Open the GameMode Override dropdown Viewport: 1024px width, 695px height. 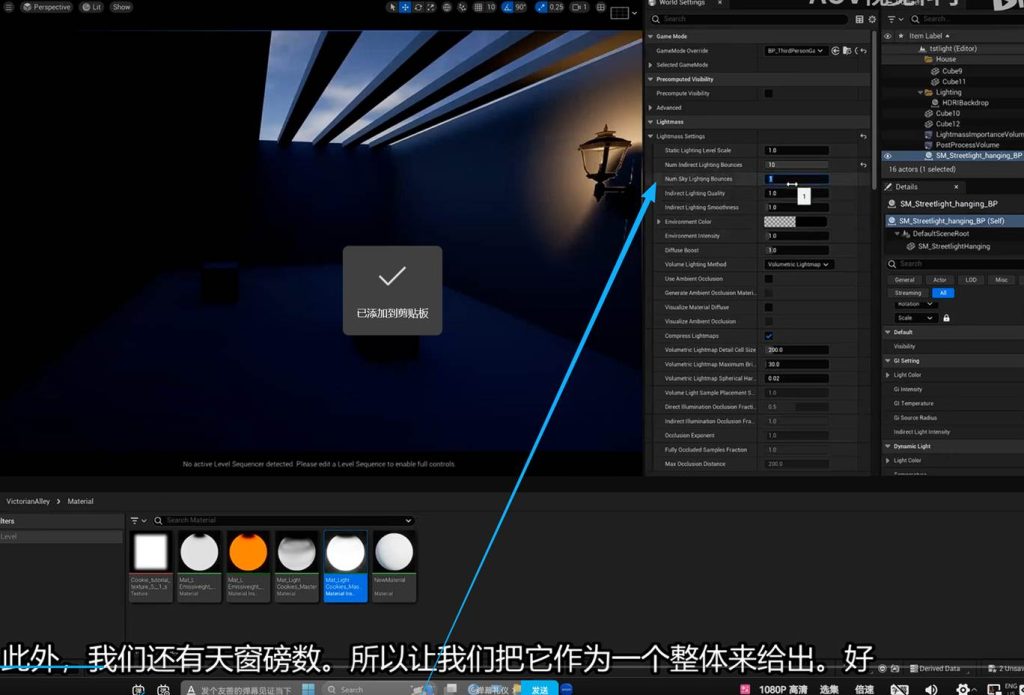tap(796, 50)
